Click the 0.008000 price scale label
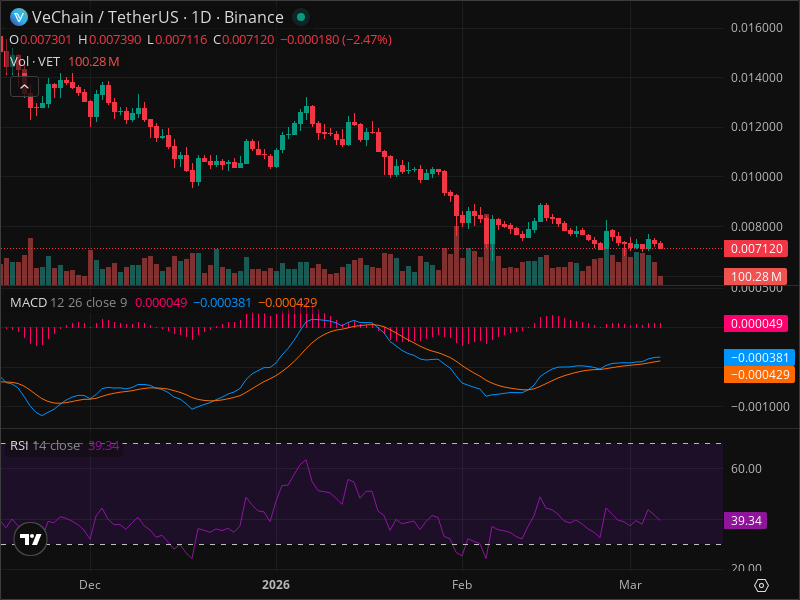Viewport: 800px width, 600px height. tap(757, 226)
